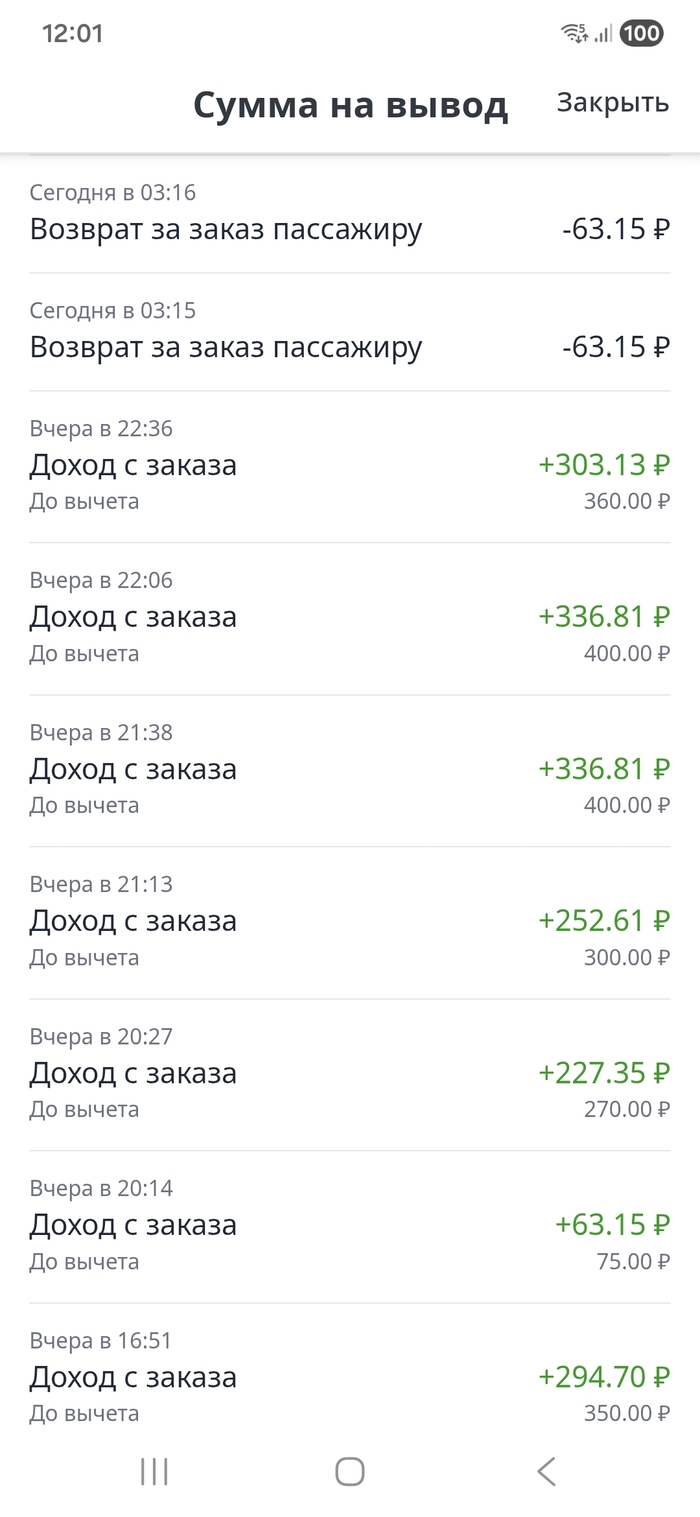Image resolution: width=700 pixels, height=1517 pixels.
Task: Open the +227.35 ₽ order from 20:27
Action: 350,1075
